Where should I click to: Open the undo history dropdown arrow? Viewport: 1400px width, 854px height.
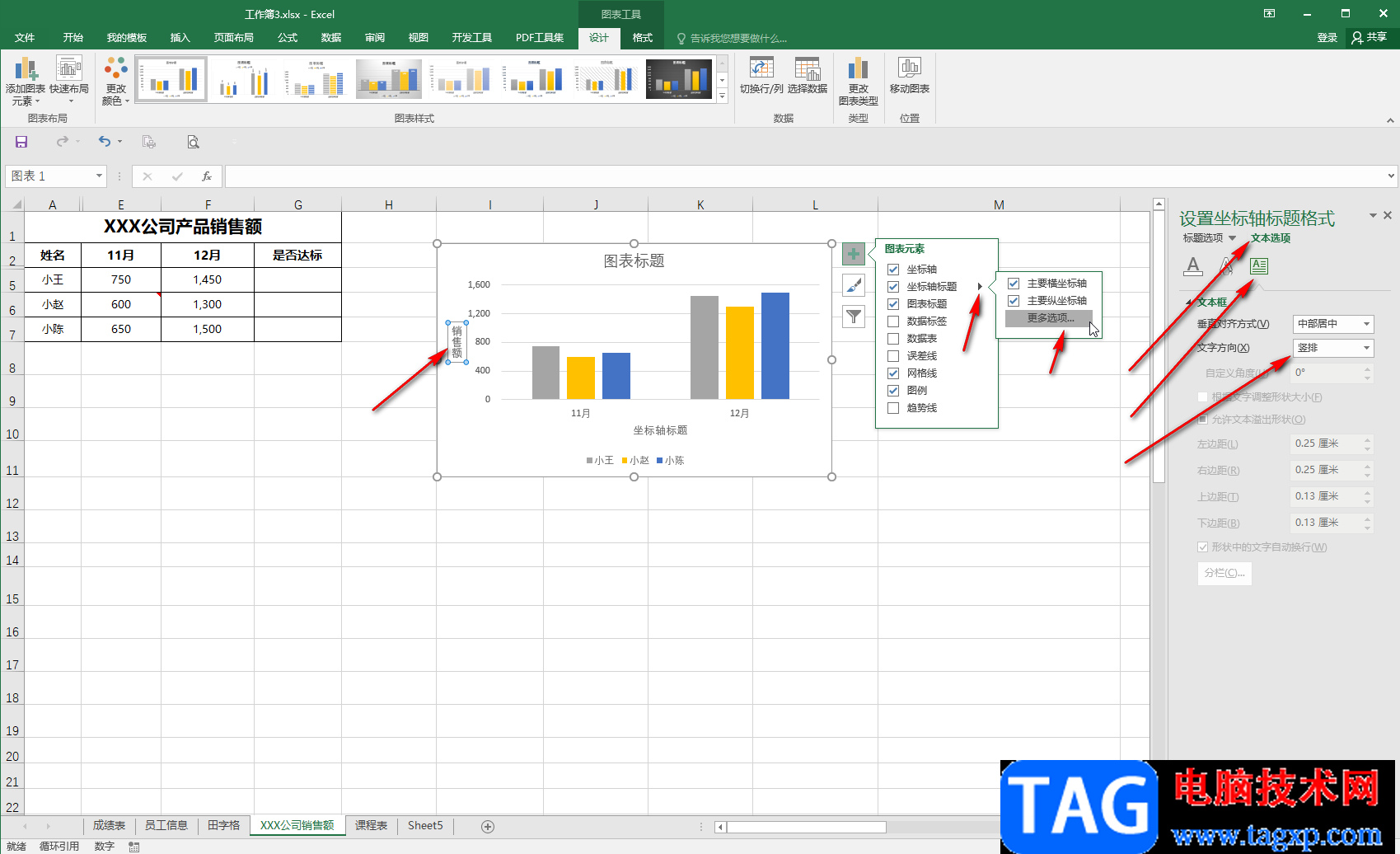[x=119, y=142]
